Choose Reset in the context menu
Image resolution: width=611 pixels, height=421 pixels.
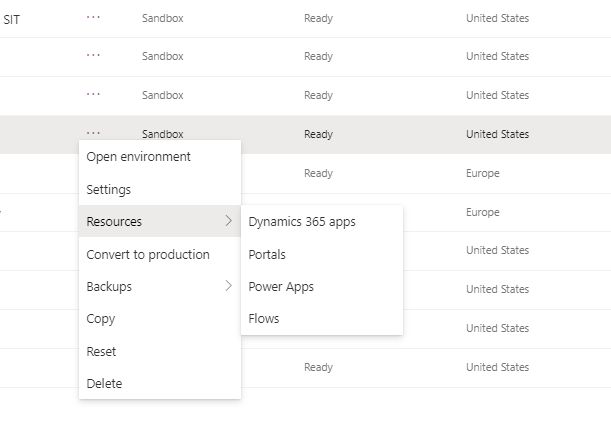coord(101,352)
